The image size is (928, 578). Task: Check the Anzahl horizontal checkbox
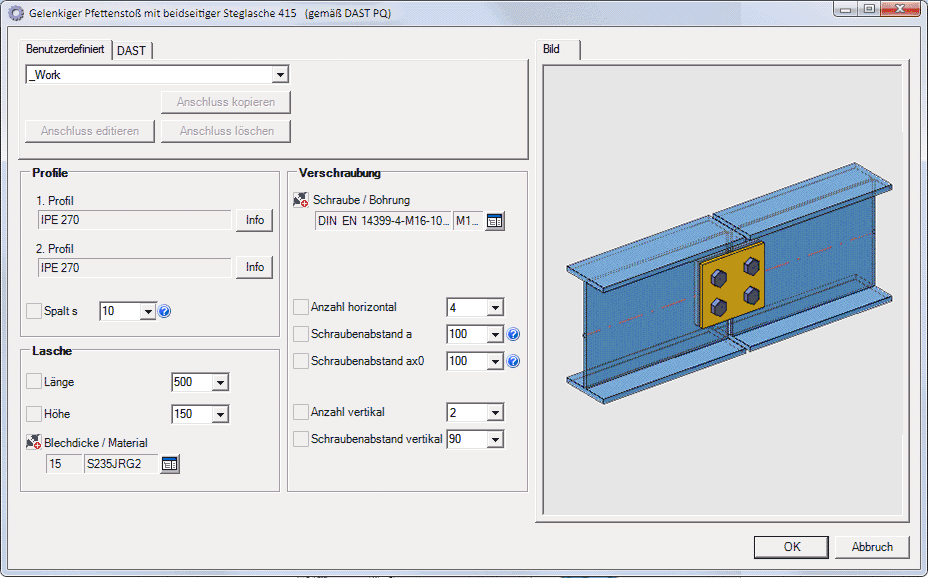point(301,307)
